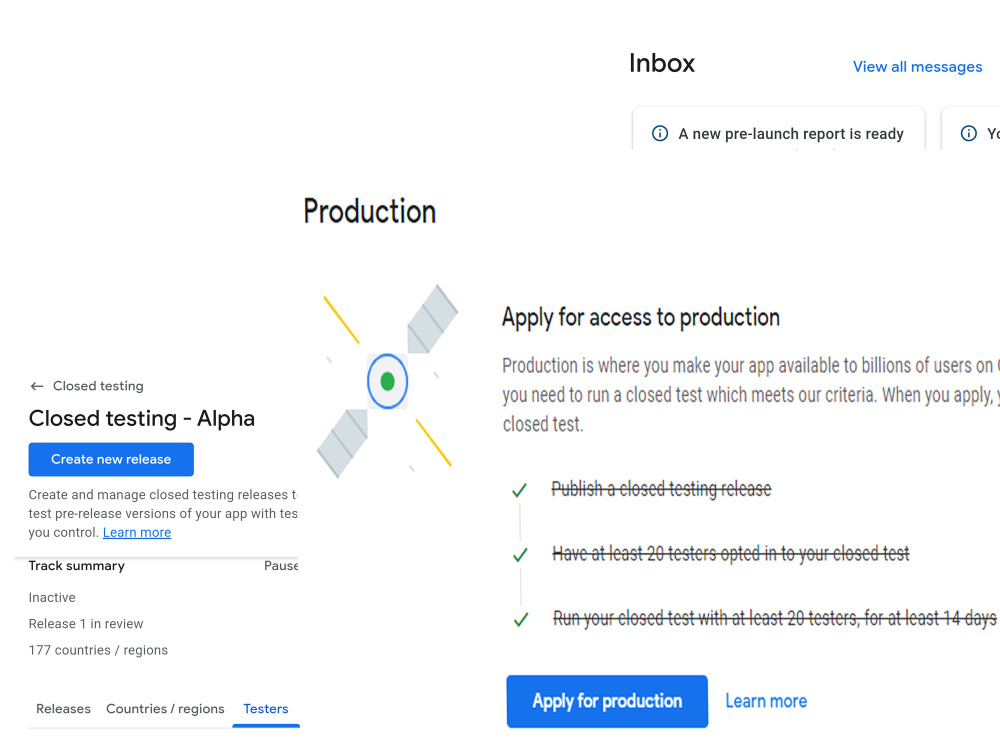Viewport: 1000px width, 750px height.
Task: Click the Closed testing - Alpha title
Action: (142, 418)
